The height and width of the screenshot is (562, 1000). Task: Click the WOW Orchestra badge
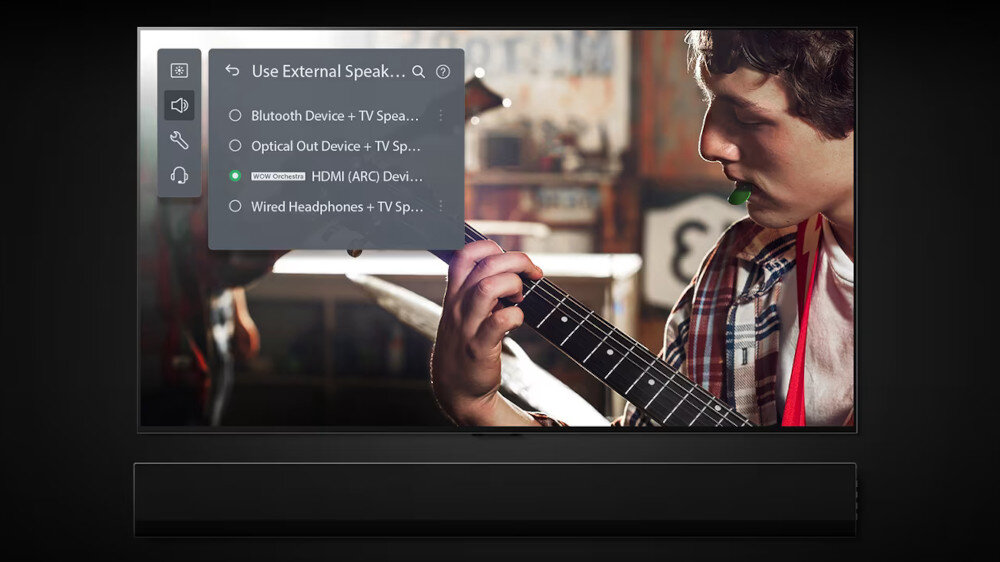[278, 176]
